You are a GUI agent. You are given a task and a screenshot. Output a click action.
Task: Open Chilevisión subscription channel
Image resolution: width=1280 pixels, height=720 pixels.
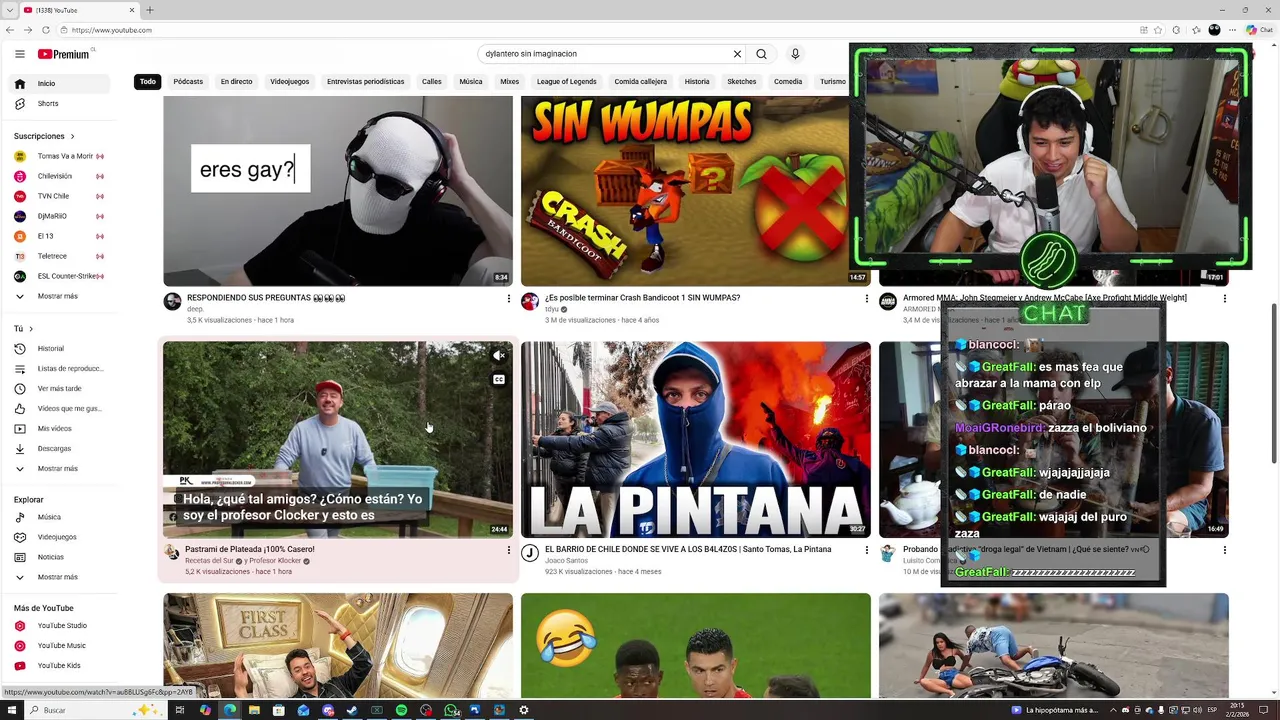pyautogui.click(x=60, y=177)
